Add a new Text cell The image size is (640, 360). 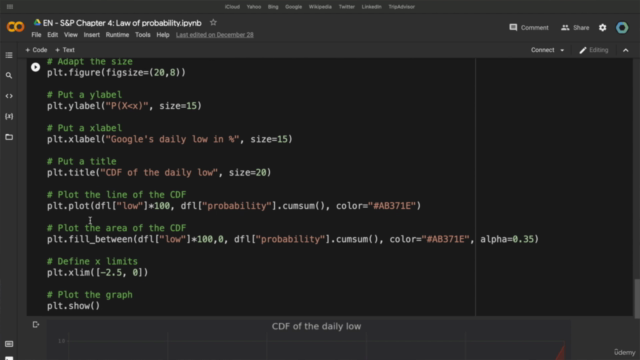[65, 50]
